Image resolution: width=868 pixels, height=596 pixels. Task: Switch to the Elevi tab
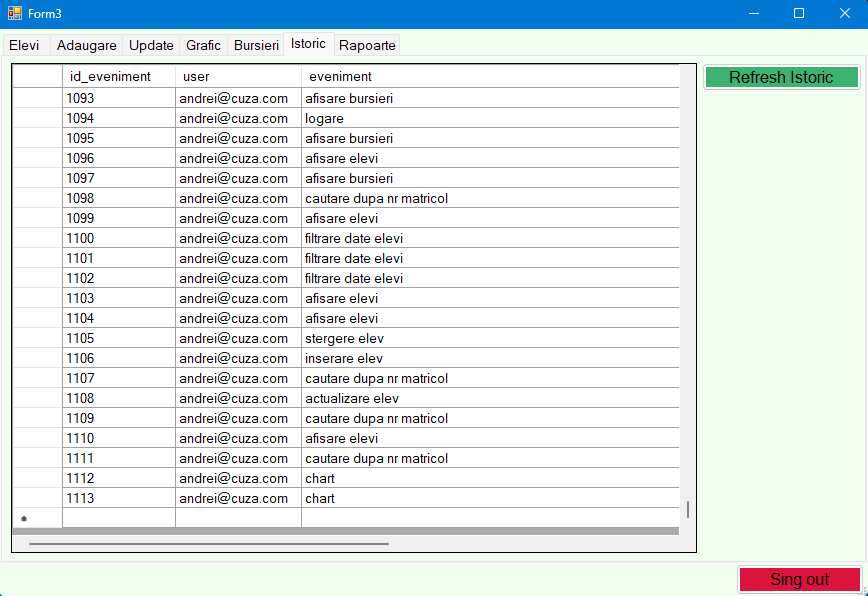pos(24,45)
